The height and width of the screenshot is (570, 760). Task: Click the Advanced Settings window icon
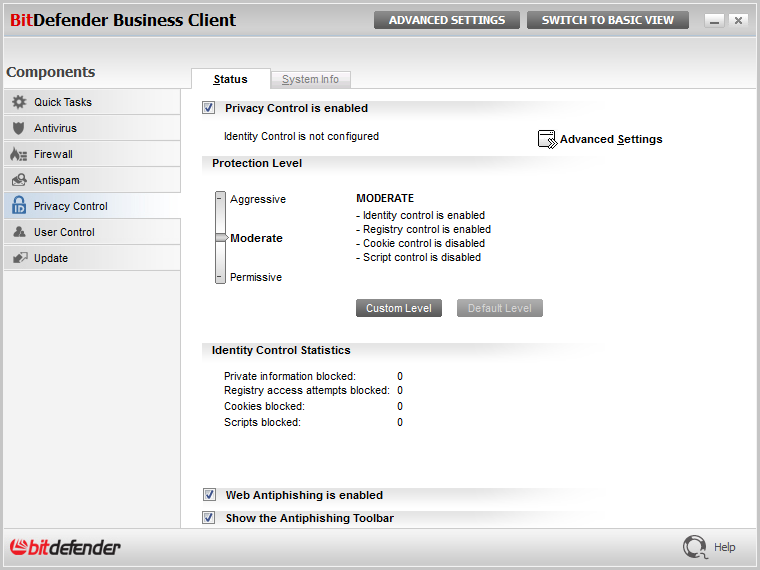[x=547, y=139]
